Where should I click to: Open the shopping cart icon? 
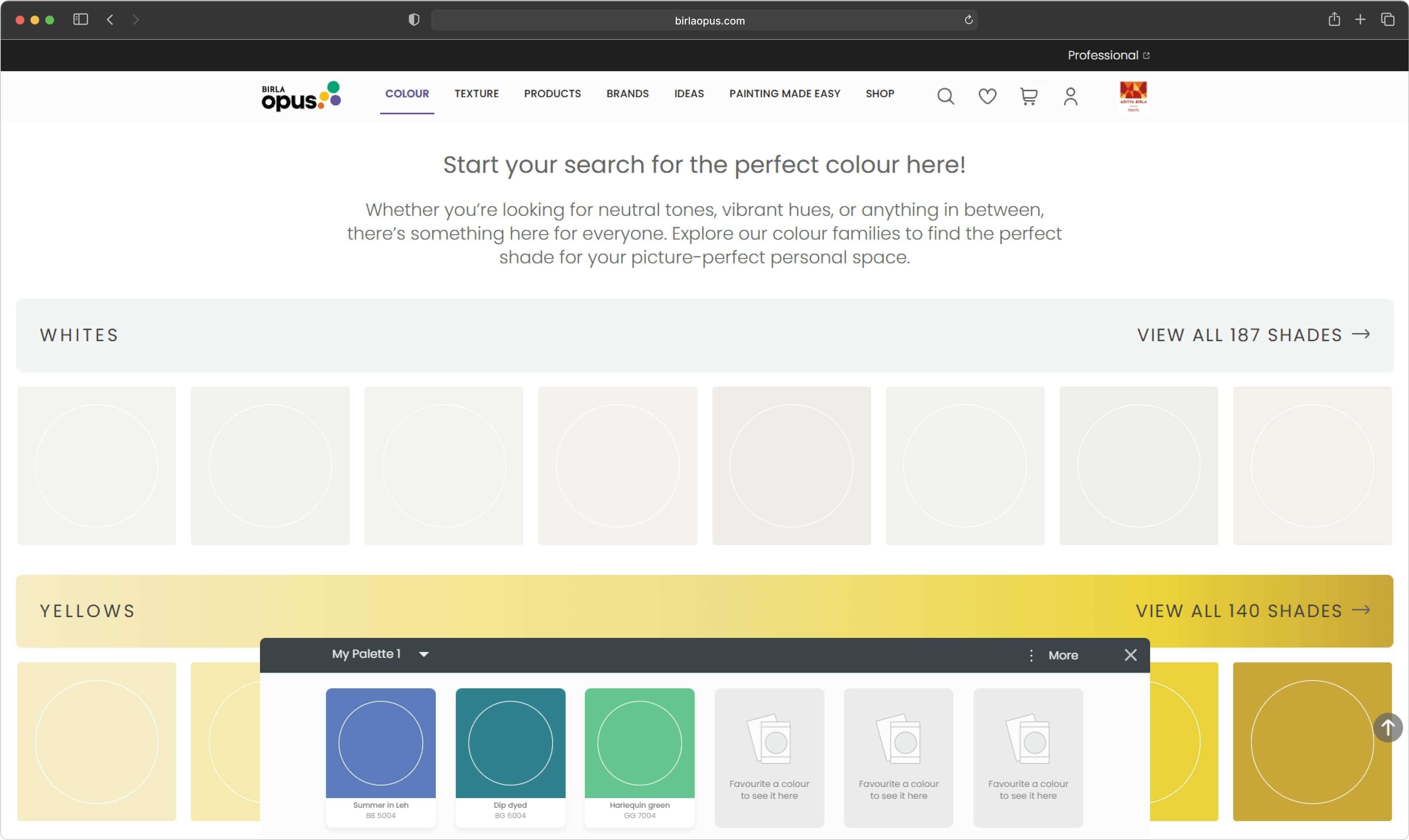pos(1028,96)
